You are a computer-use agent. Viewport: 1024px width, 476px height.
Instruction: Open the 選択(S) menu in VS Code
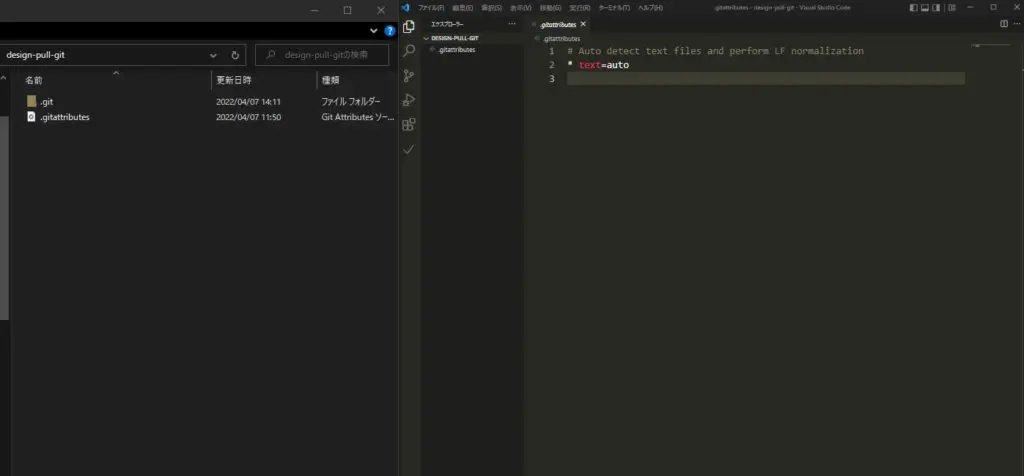click(491, 8)
